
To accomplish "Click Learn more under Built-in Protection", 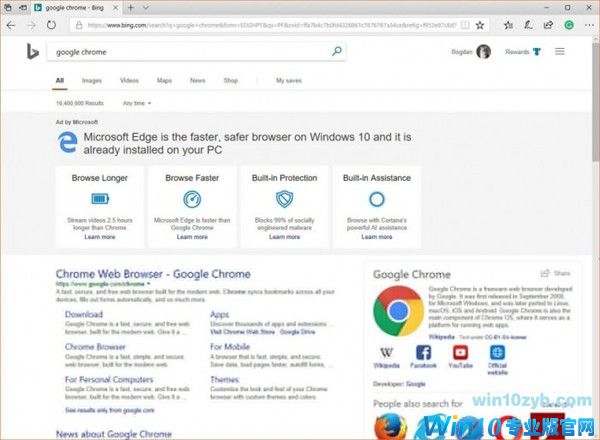I will (x=284, y=237).
